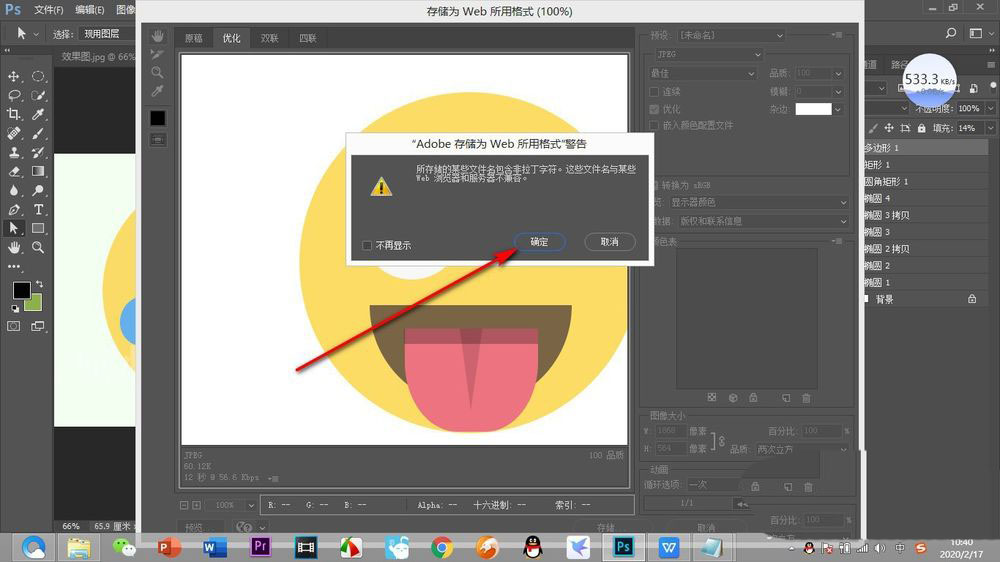
Task: Enable the 连续 checkbox
Action: (x=654, y=92)
